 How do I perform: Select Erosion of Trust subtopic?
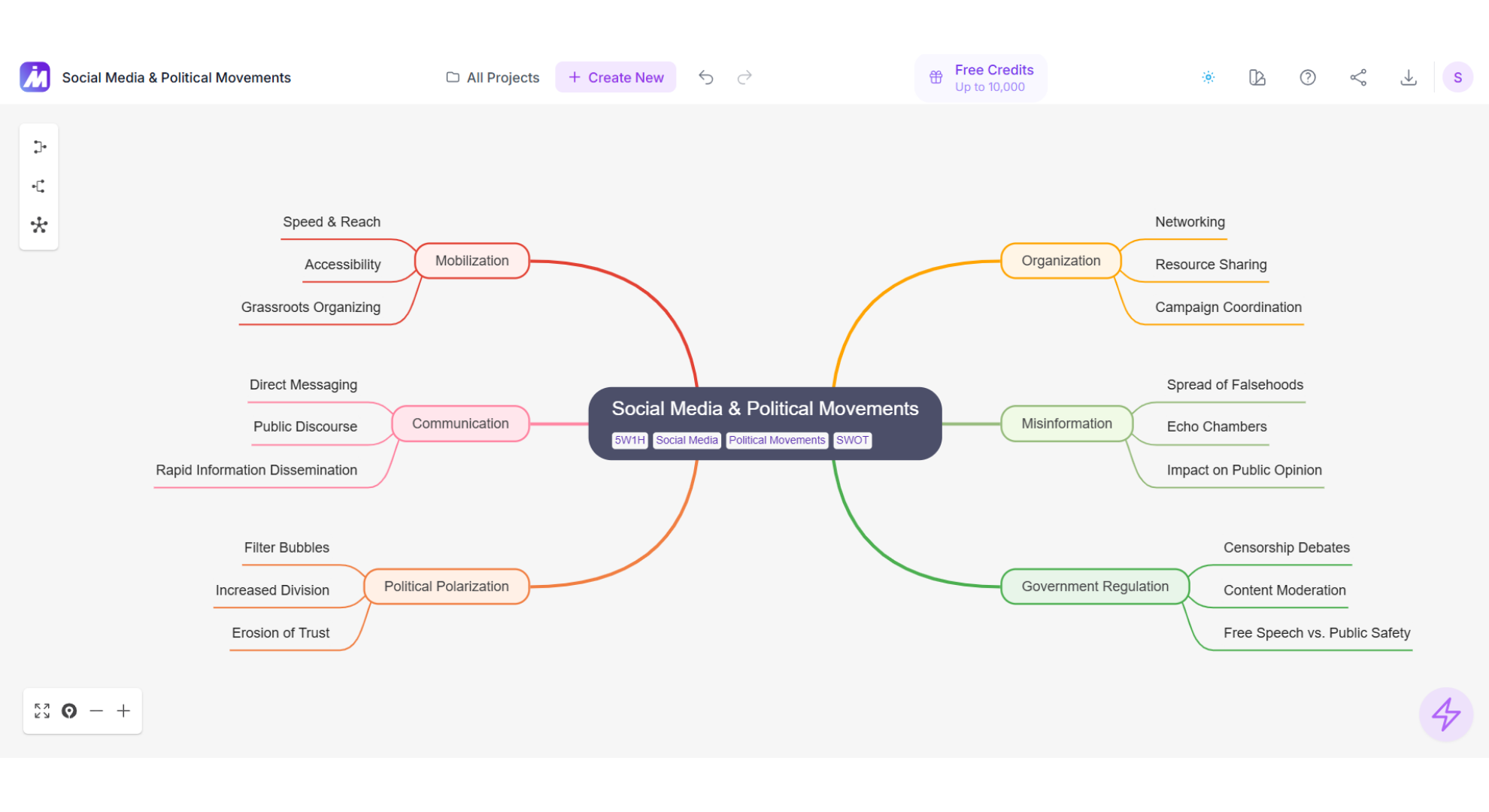[x=281, y=633]
